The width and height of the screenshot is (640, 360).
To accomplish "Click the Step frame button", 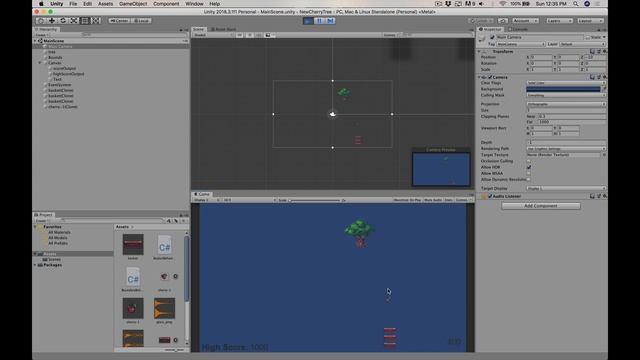I will point(330,20).
